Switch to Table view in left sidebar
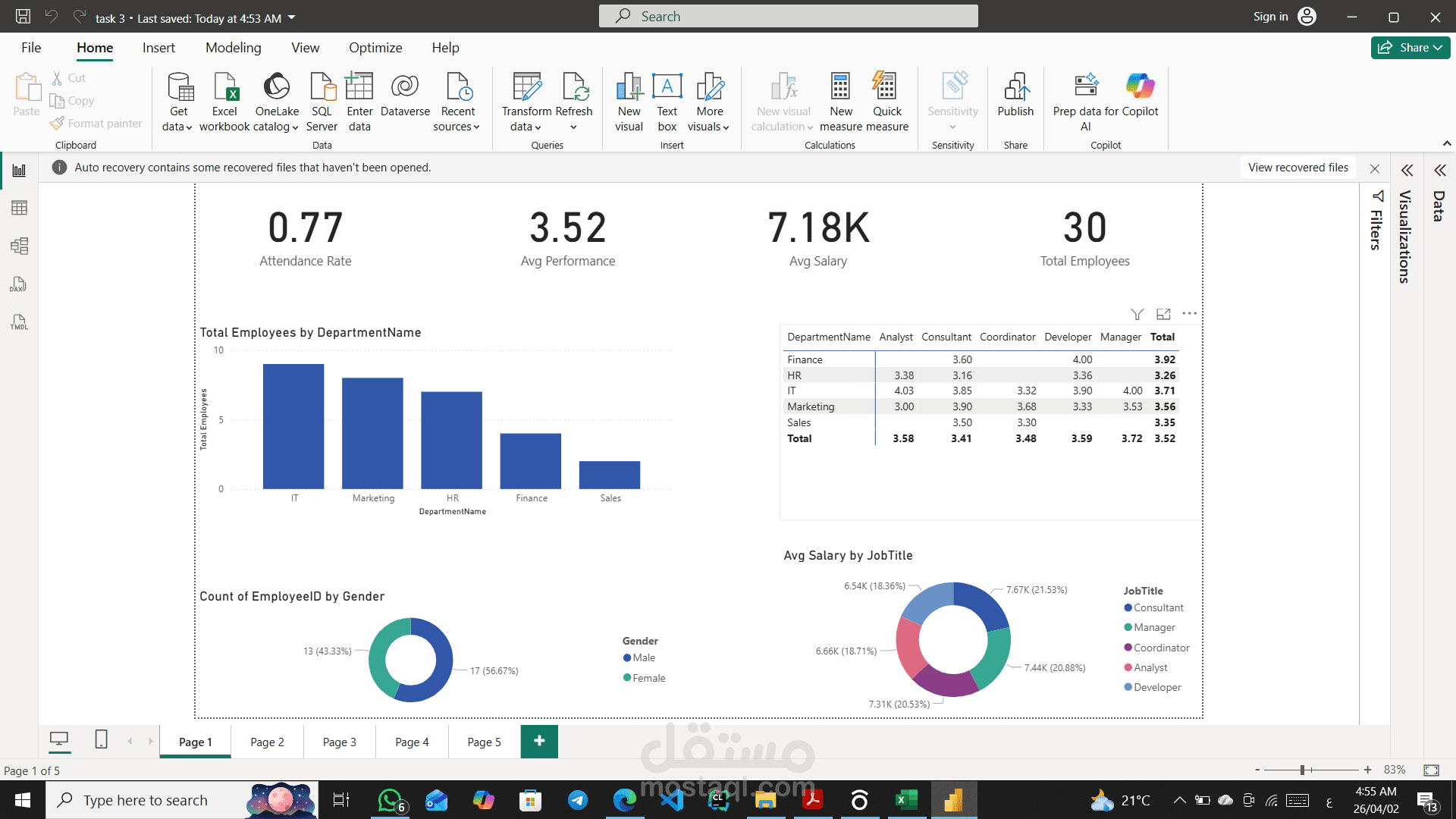The height and width of the screenshot is (819, 1456). (x=19, y=208)
